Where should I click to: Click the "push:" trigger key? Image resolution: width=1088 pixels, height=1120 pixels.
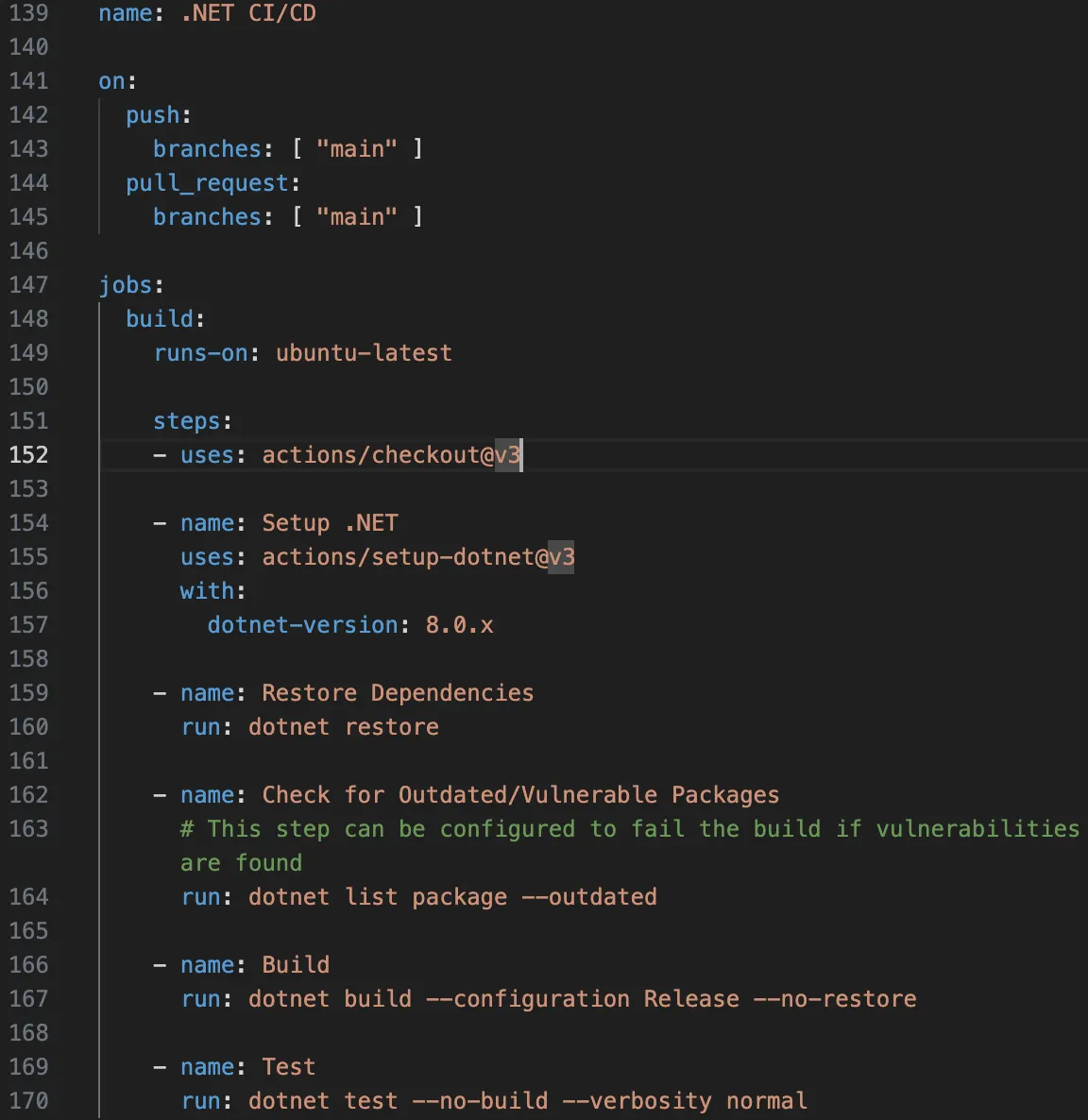[153, 114]
